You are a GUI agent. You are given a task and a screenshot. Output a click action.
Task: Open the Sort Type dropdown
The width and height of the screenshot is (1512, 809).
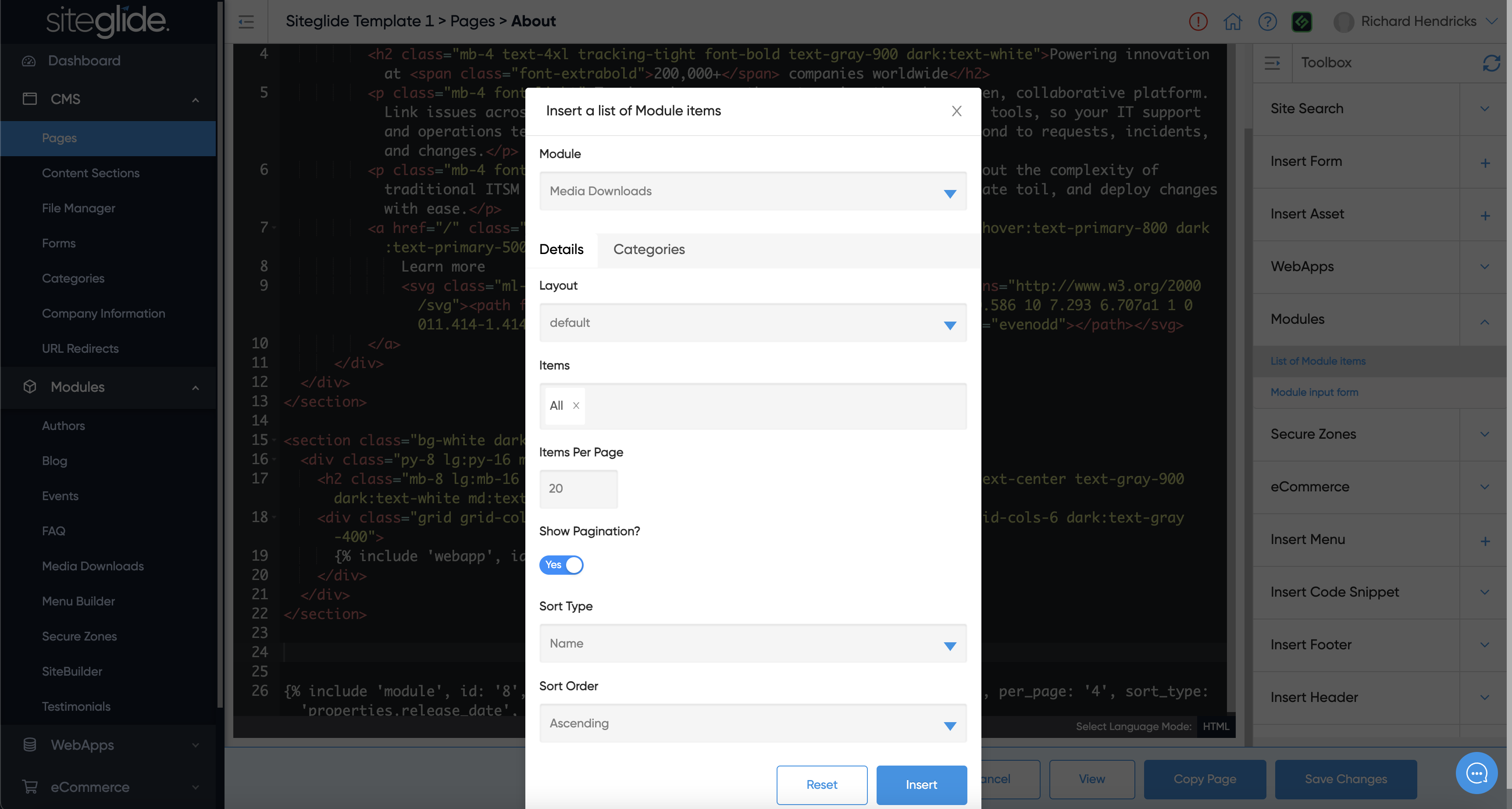[752, 644]
